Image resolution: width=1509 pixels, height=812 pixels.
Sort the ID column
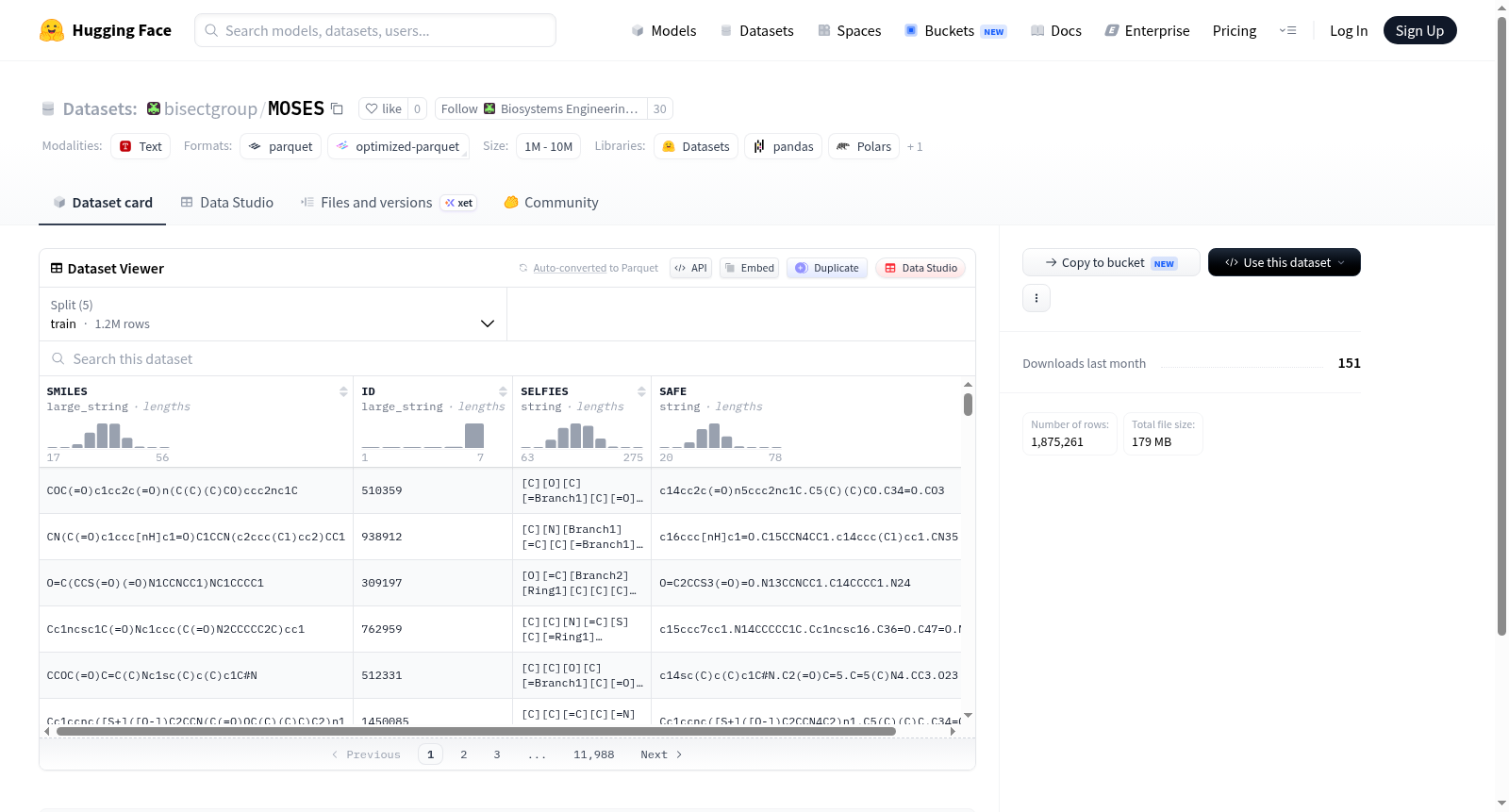click(503, 391)
